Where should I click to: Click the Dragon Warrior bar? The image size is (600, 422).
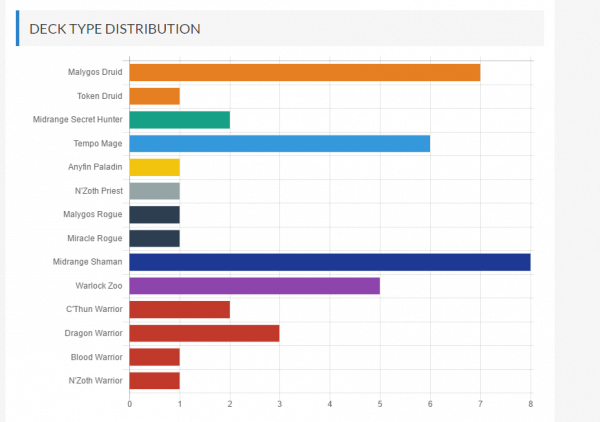[205, 332]
